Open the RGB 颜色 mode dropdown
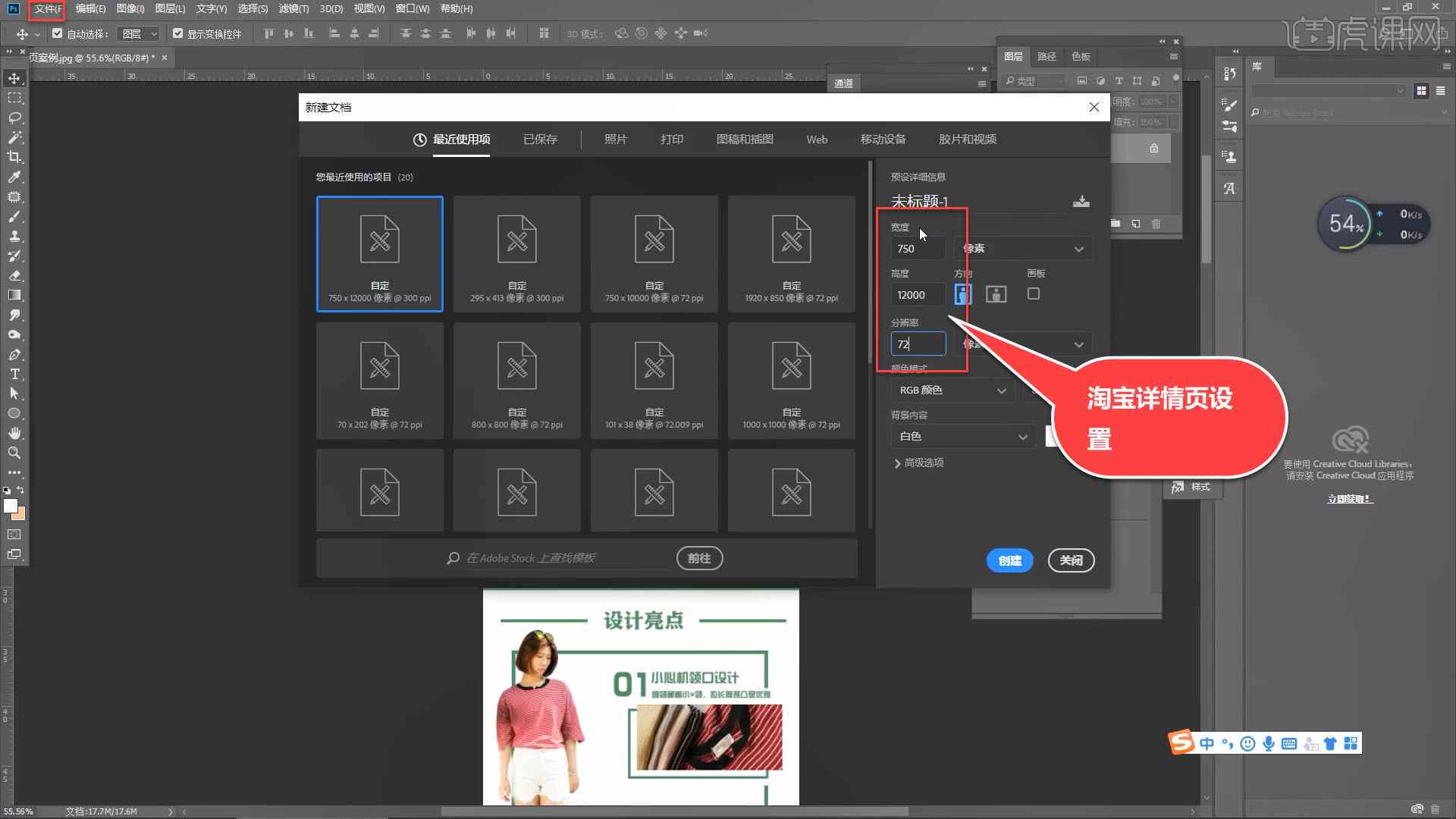The width and height of the screenshot is (1456, 819). point(952,390)
